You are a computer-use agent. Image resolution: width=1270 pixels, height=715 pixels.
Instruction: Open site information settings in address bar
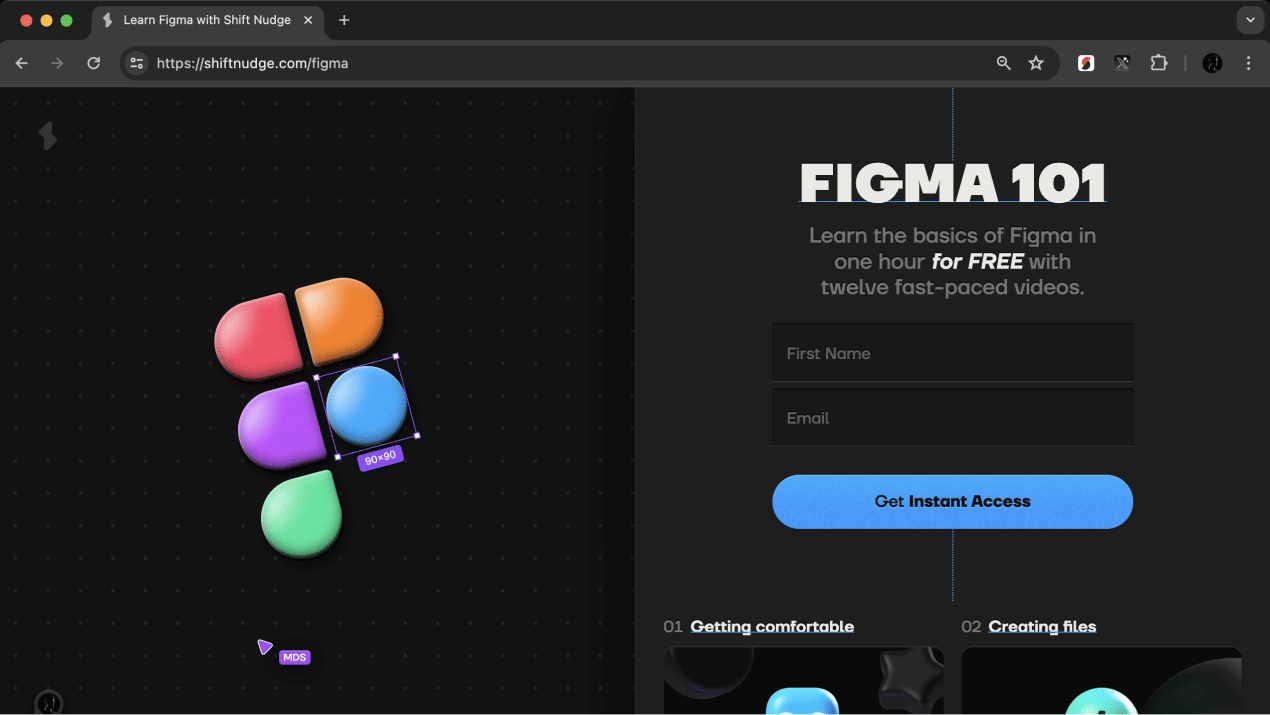(x=136, y=63)
